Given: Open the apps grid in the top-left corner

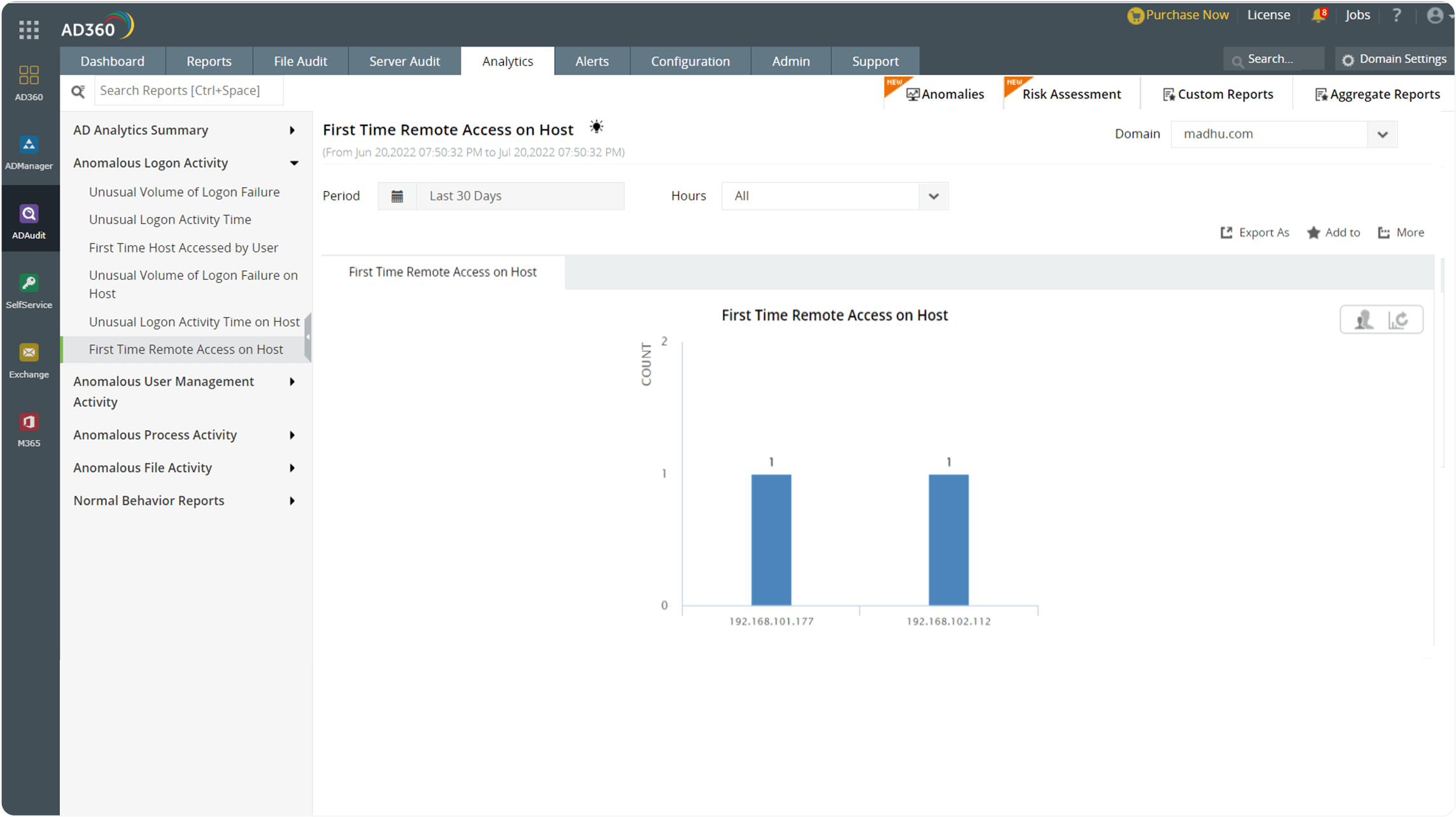Looking at the screenshot, I should 29,30.
